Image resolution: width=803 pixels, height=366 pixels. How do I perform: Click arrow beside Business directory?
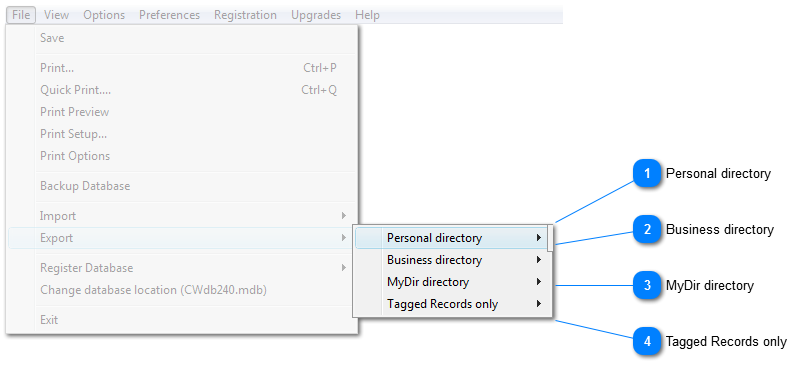coord(539,260)
